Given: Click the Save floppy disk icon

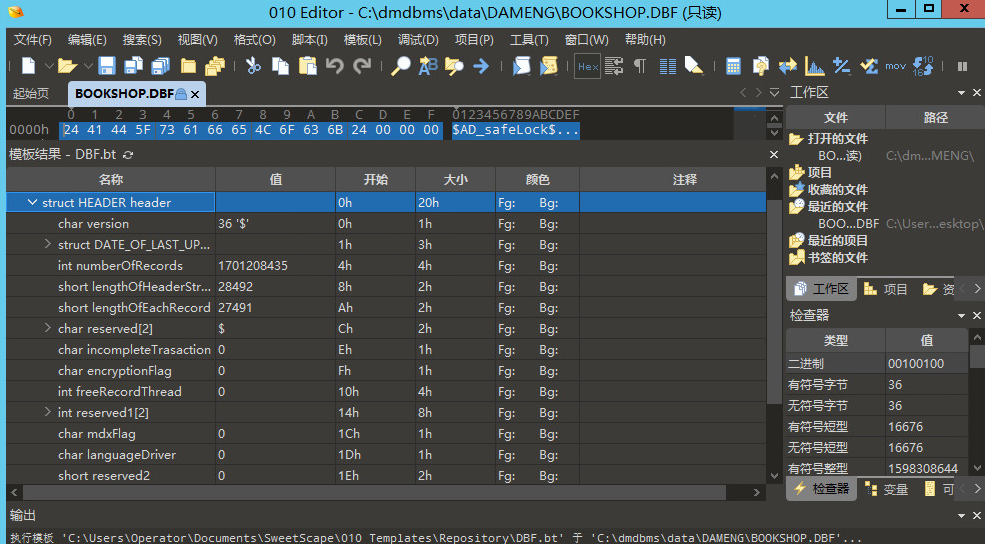Looking at the screenshot, I should pos(107,65).
